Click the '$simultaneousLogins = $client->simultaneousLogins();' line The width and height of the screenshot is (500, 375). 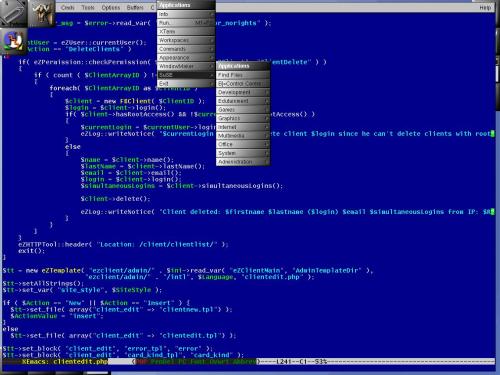182,186
